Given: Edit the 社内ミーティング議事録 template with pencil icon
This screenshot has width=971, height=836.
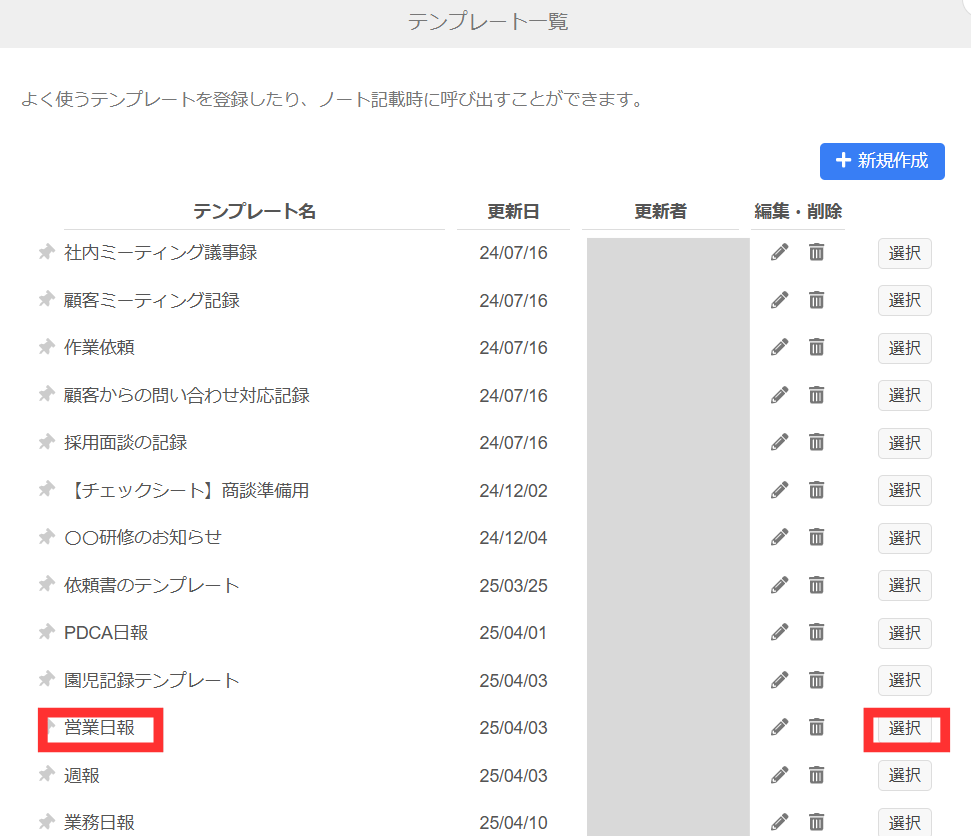Looking at the screenshot, I should 779,253.
